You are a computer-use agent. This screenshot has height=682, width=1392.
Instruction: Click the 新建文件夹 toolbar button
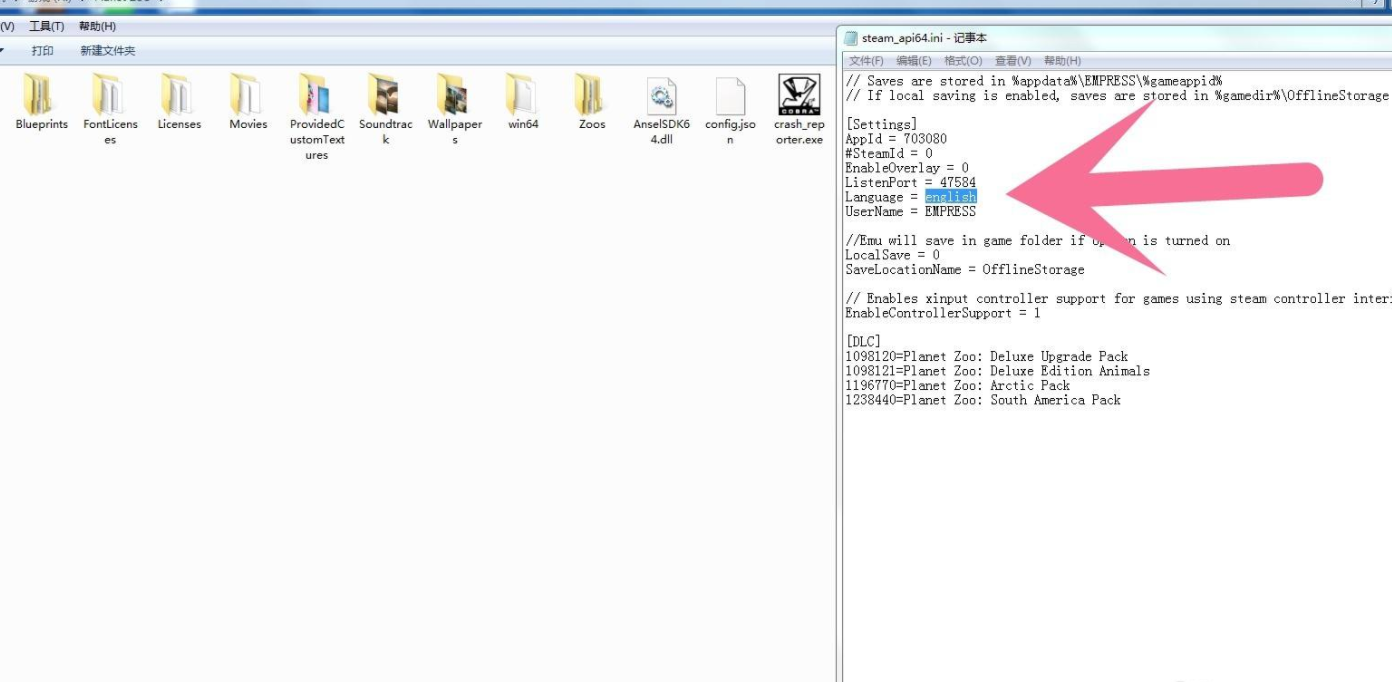click(108, 50)
